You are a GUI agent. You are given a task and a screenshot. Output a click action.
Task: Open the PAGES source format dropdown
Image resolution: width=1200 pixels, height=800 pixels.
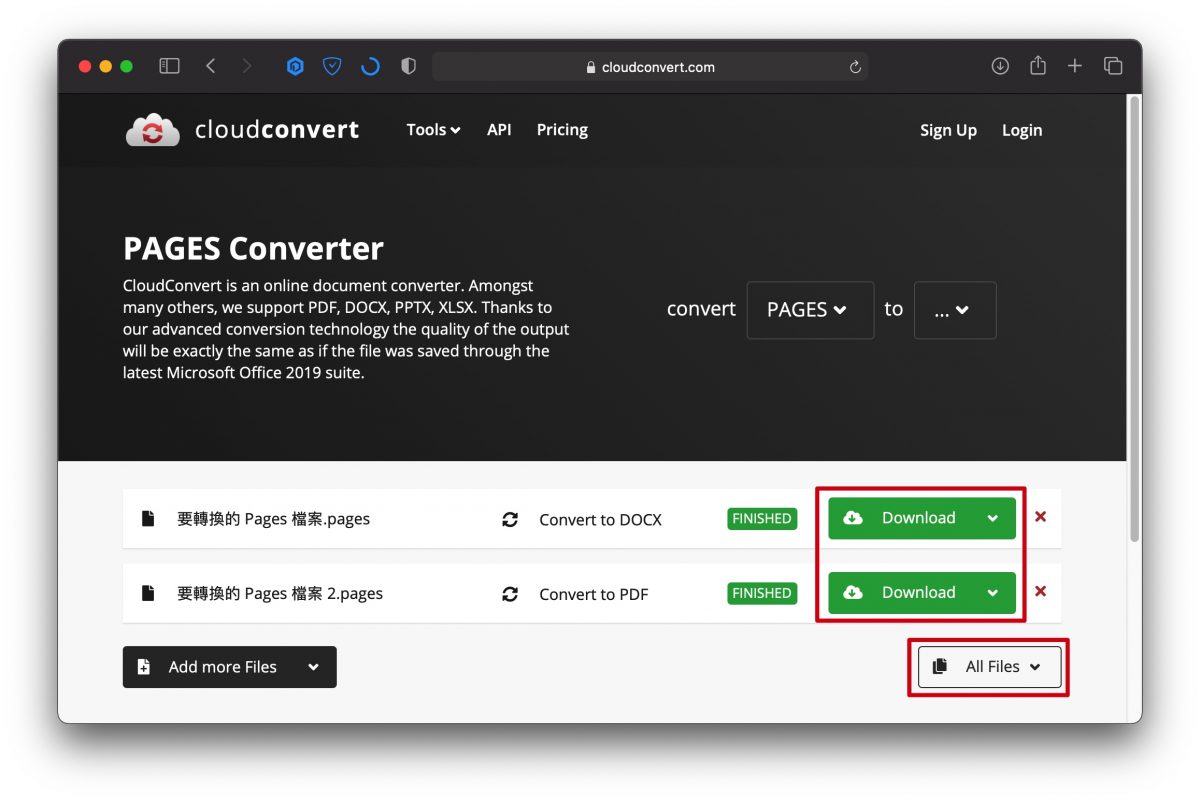[x=810, y=310]
